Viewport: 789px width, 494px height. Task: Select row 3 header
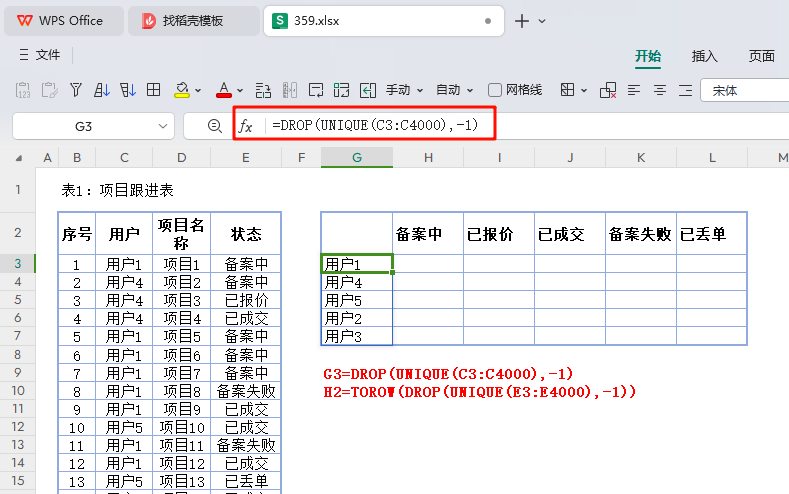click(18, 264)
